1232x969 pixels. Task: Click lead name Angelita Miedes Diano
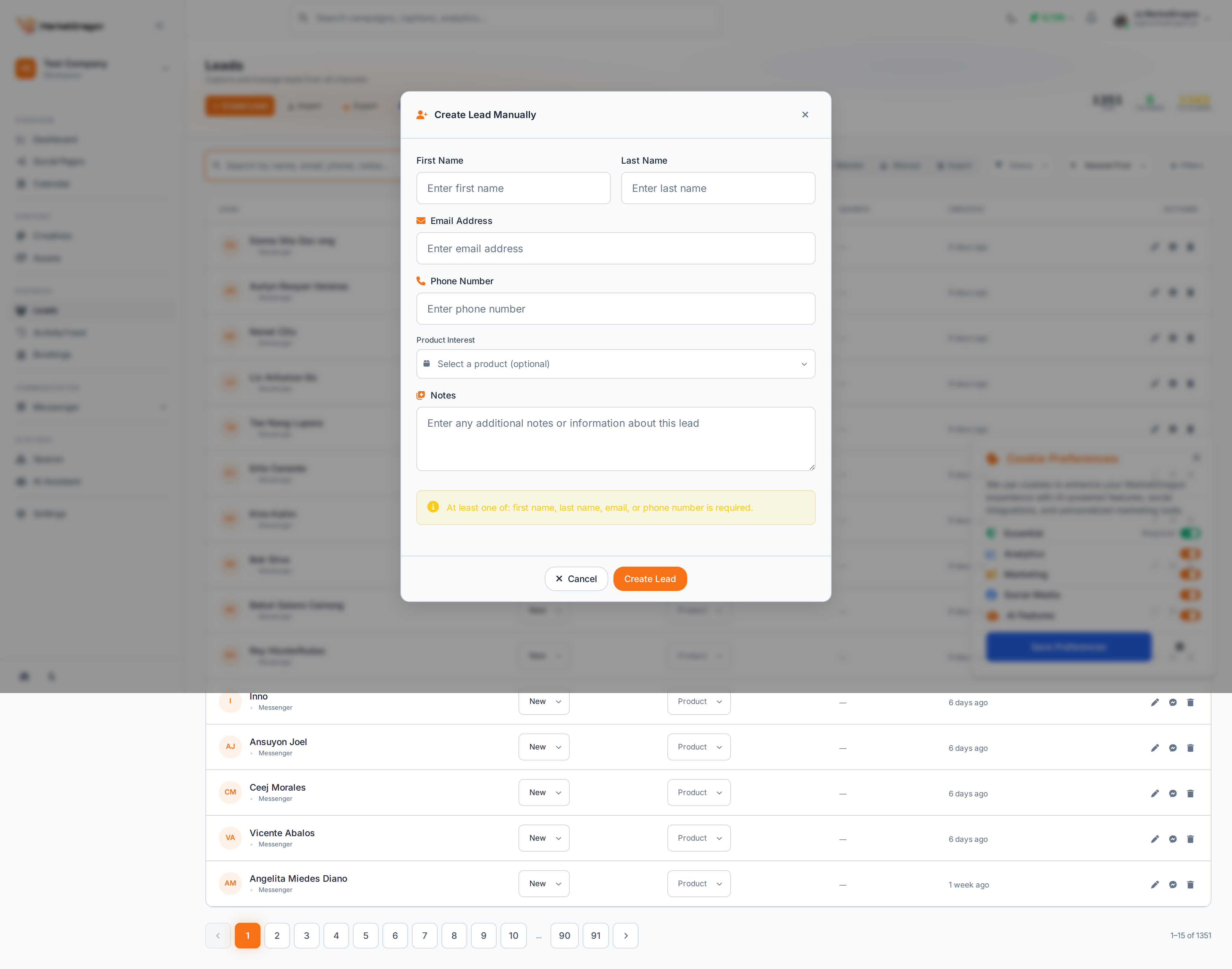298,878
